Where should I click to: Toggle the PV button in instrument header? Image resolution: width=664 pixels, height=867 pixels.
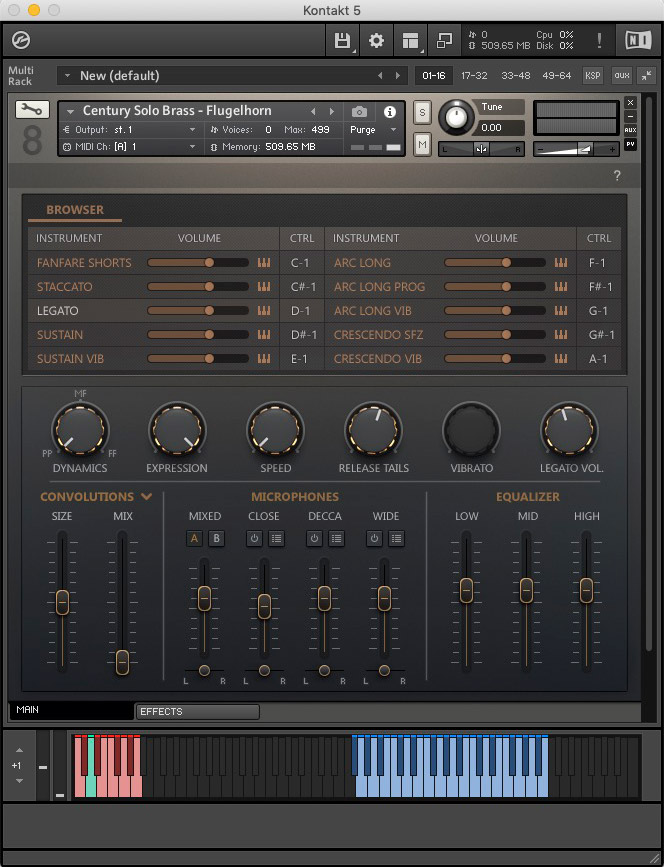tap(630, 144)
